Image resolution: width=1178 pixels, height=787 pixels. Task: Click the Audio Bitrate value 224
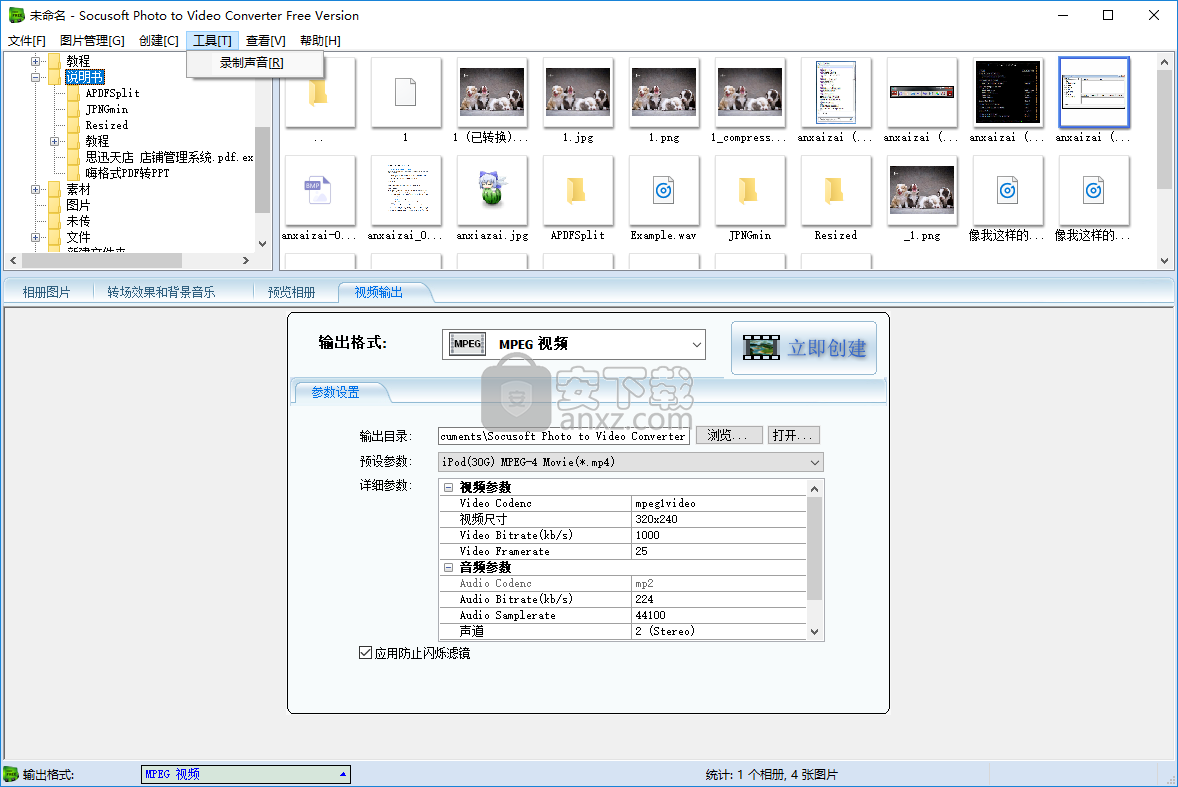[718, 599]
